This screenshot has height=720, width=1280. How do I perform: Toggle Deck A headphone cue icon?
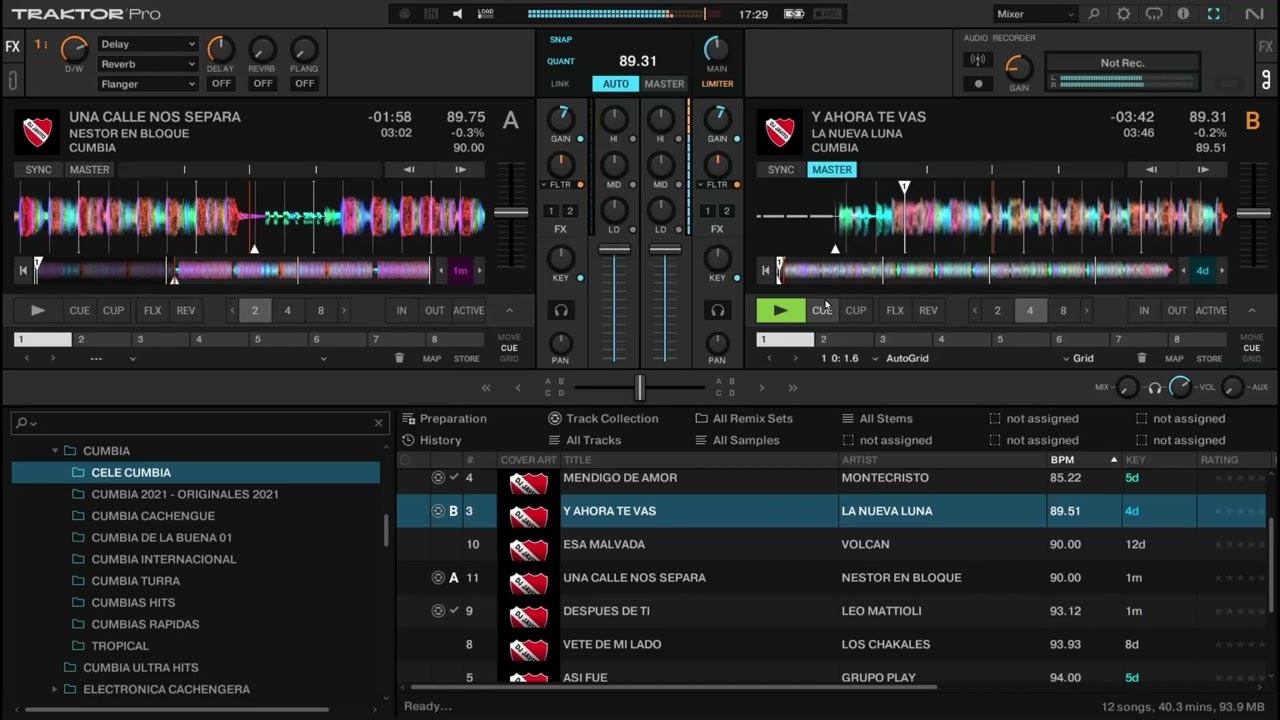tap(561, 311)
